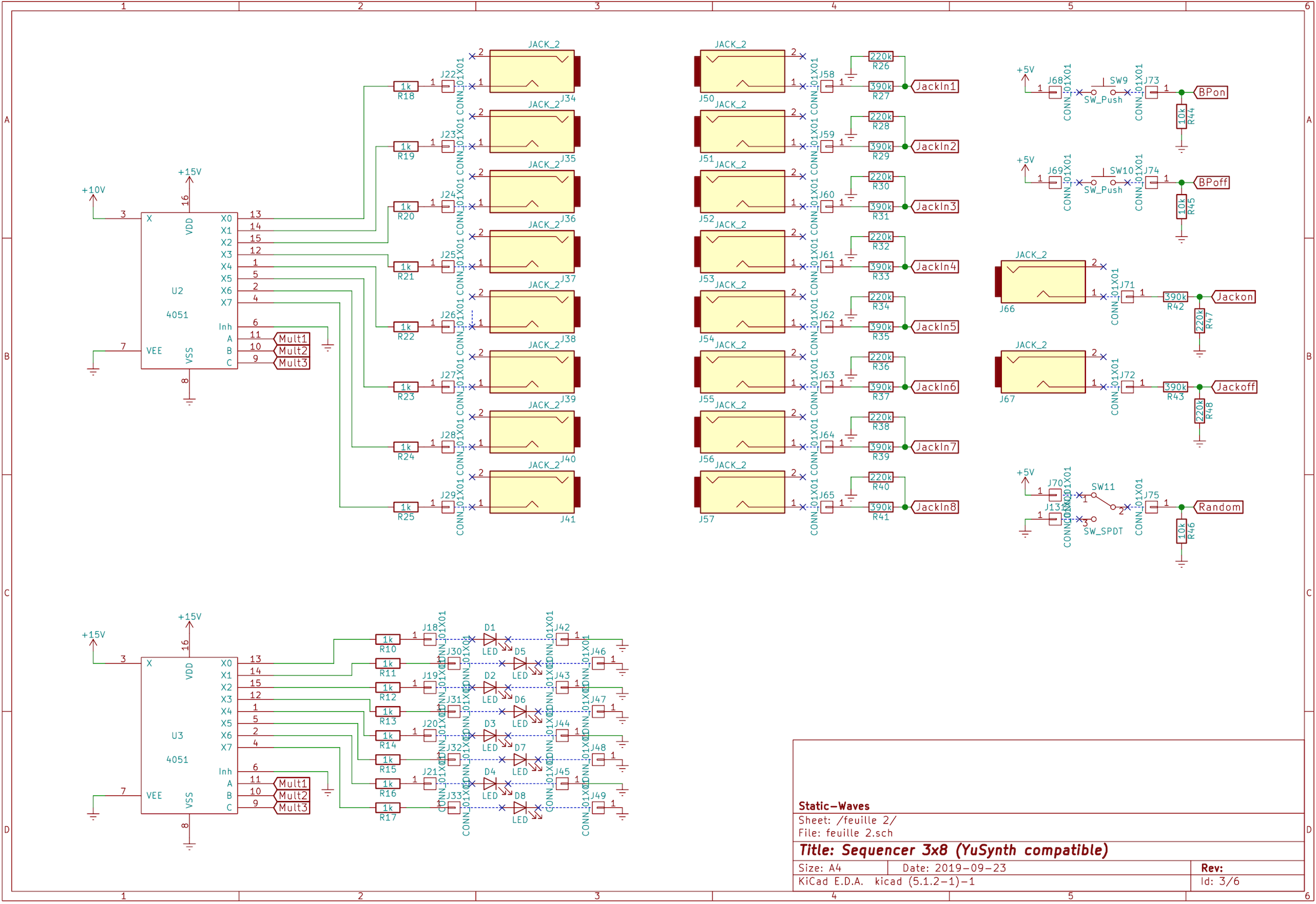Select the Jackoff output label
Screen dimensions: 1316x904
pyautogui.click(x=1235, y=387)
